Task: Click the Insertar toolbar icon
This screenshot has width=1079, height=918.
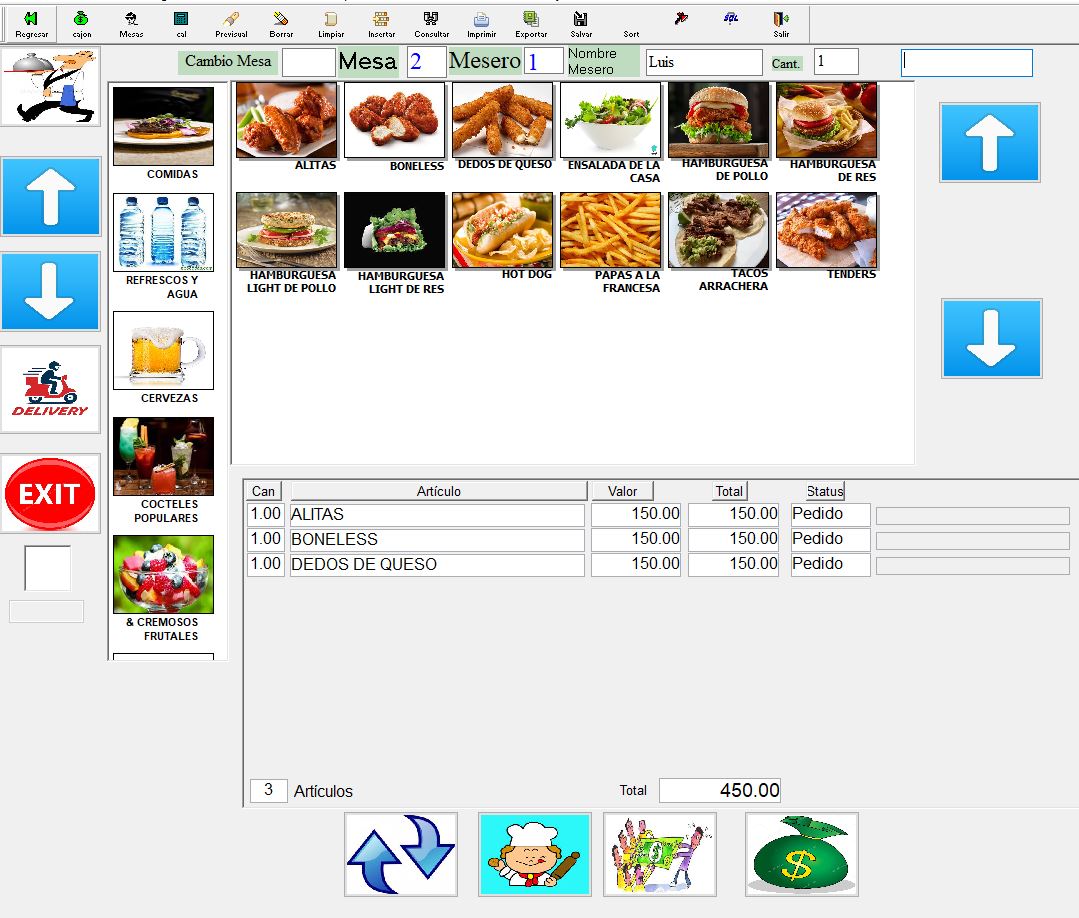Action: (x=381, y=24)
